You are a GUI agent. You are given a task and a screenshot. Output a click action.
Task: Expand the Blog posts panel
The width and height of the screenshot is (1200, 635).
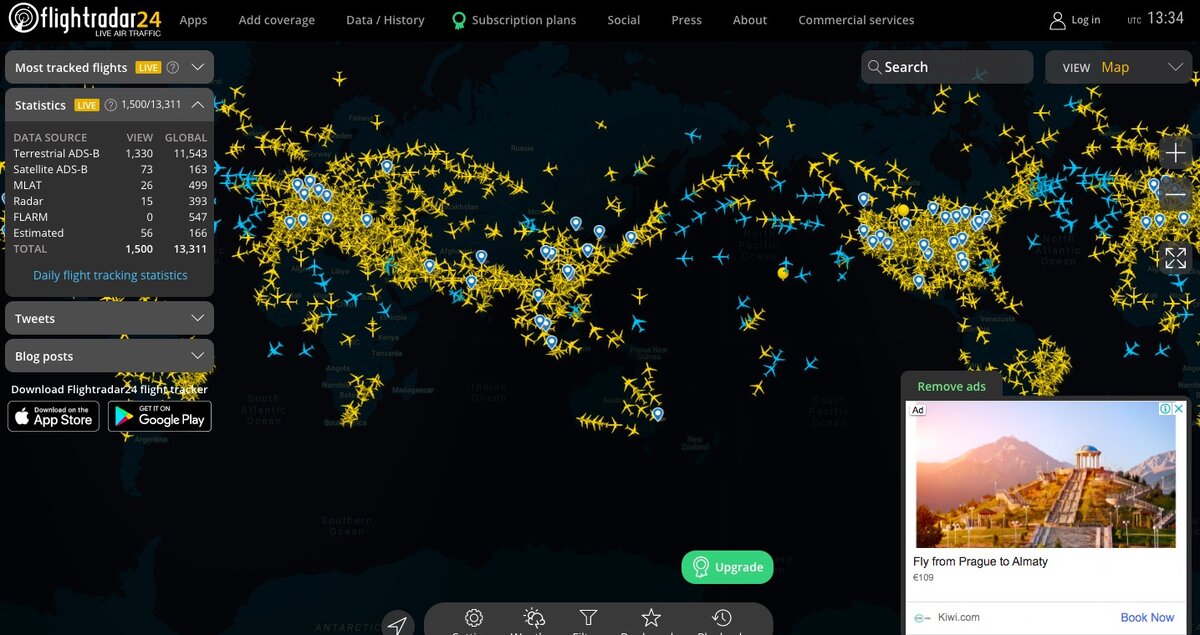(110, 356)
